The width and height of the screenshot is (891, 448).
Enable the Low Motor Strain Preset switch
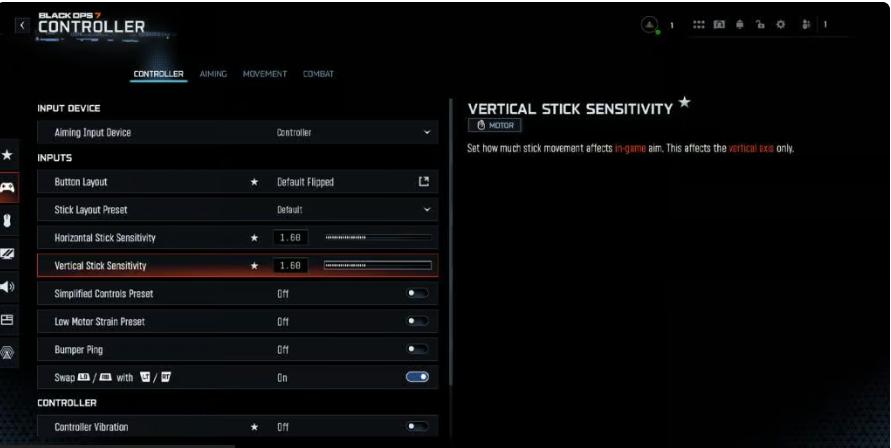(417, 321)
